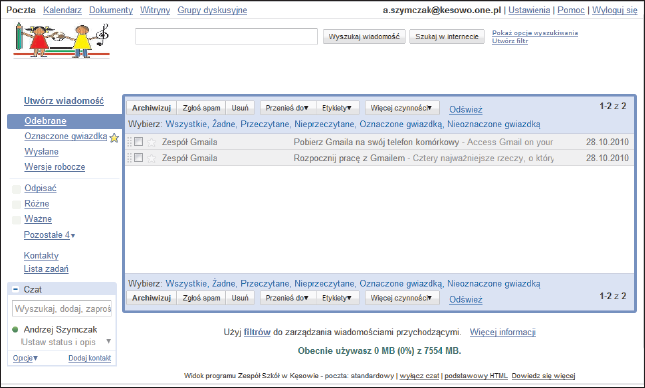This screenshot has width=645, height=388.
Task: Click green status dot of Andrzej Szymczak
Action: 15,330
